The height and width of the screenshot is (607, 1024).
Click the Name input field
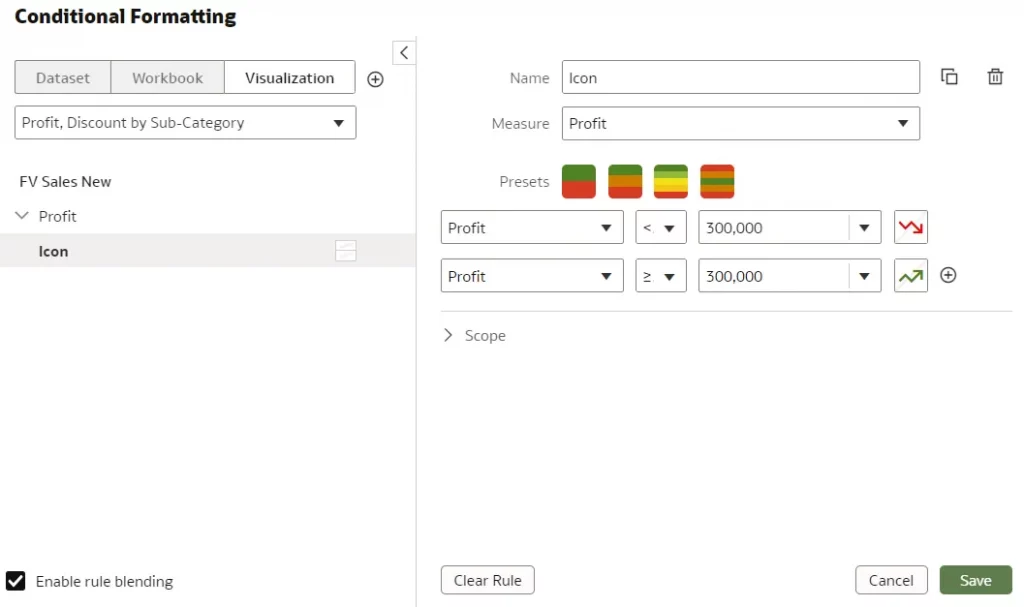pos(740,78)
